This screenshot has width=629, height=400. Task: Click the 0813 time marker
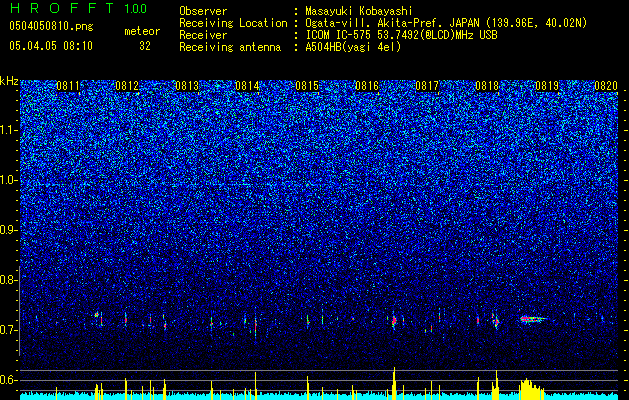[x=187, y=86]
